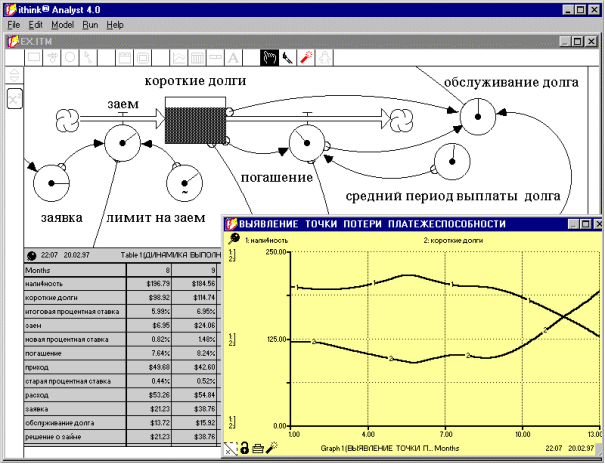Click the printer icon on the graph

[x=258, y=448]
